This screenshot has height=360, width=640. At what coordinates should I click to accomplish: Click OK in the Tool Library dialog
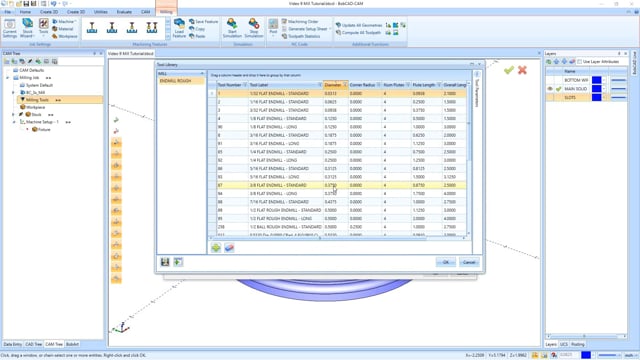click(445, 262)
